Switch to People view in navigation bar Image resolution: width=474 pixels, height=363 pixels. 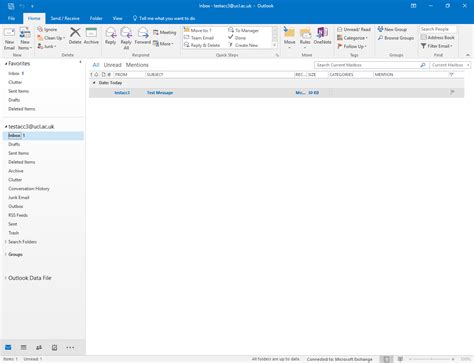39,347
